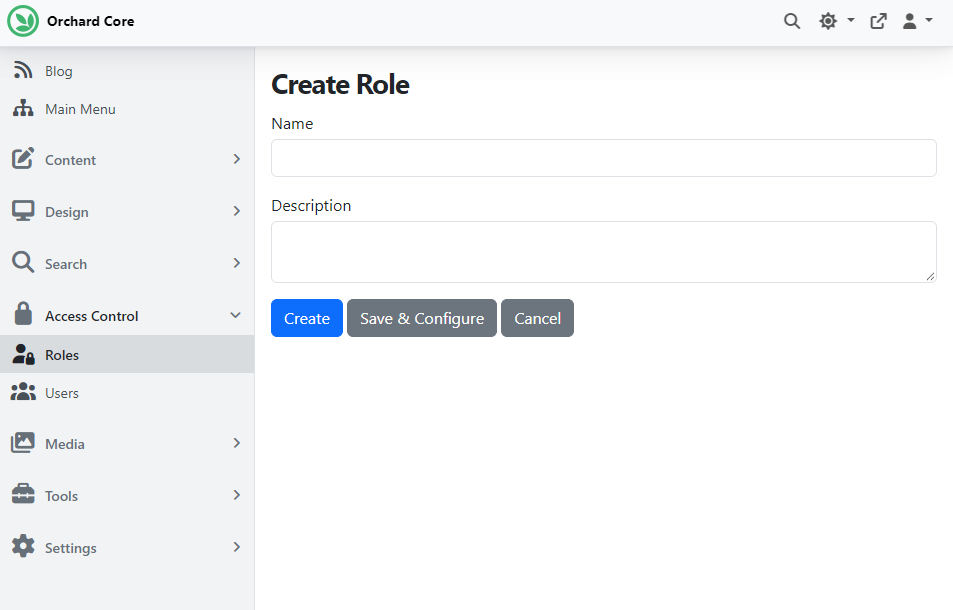Click Save & Configure button

point(422,318)
